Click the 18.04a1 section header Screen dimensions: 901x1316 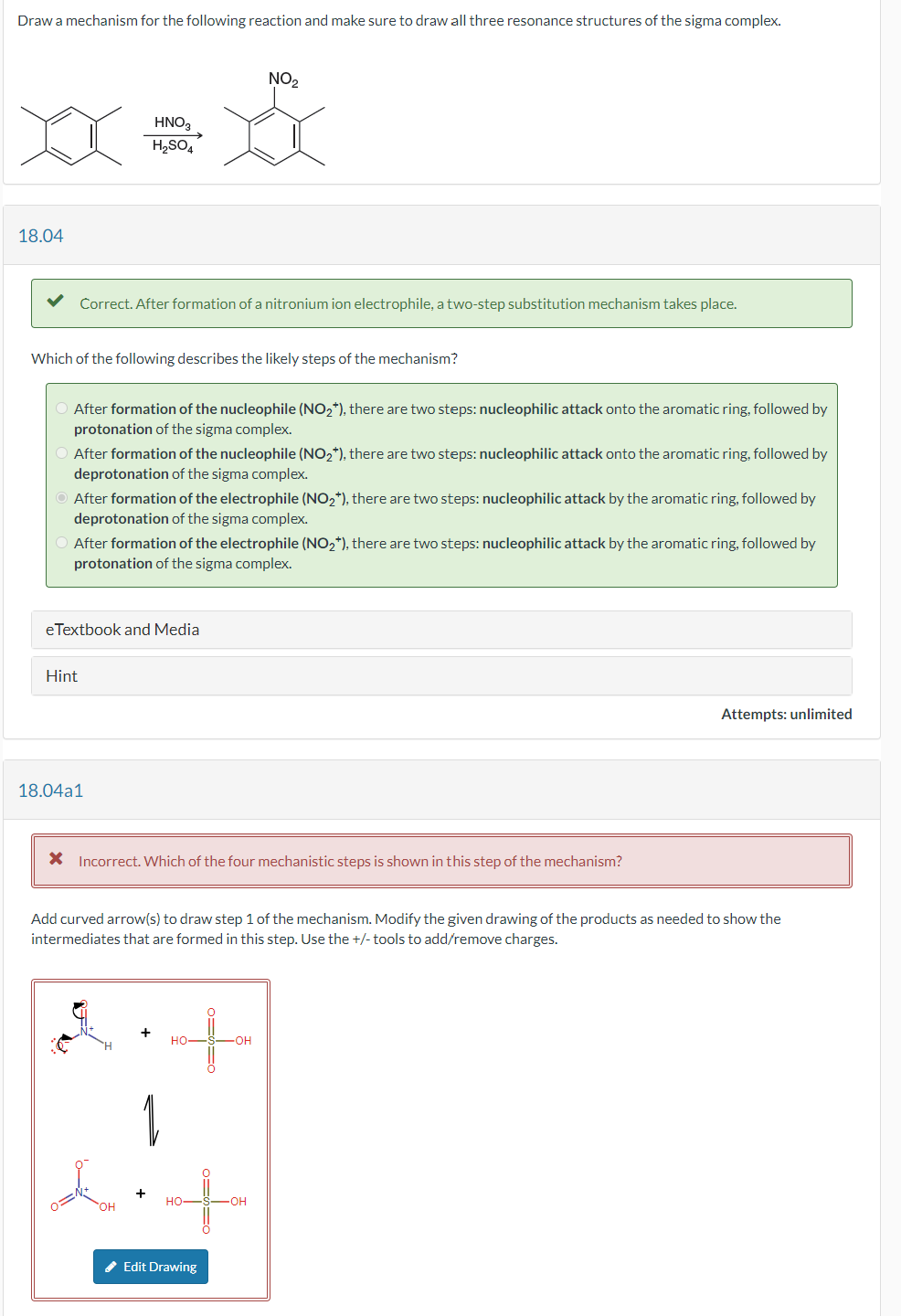point(50,791)
